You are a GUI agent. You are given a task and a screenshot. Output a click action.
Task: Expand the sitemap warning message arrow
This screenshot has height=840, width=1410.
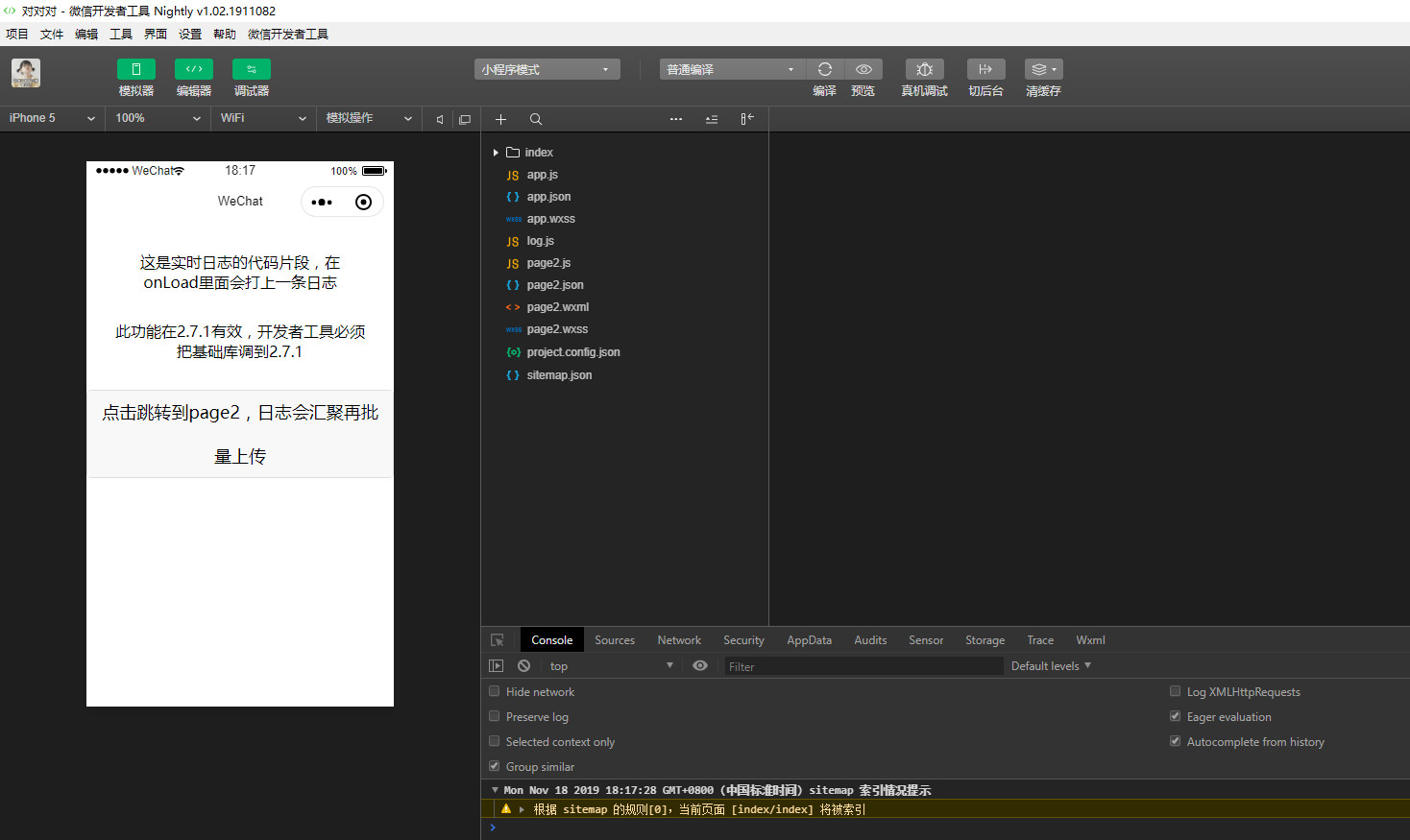(523, 809)
